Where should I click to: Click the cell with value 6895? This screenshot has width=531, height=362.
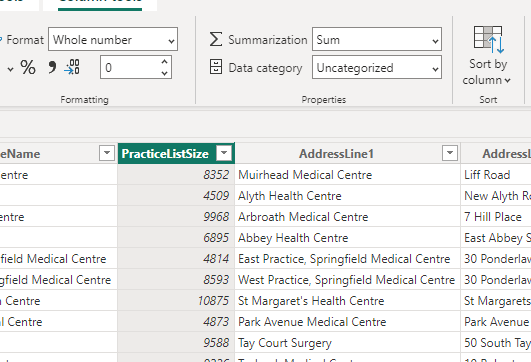coord(176,238)
